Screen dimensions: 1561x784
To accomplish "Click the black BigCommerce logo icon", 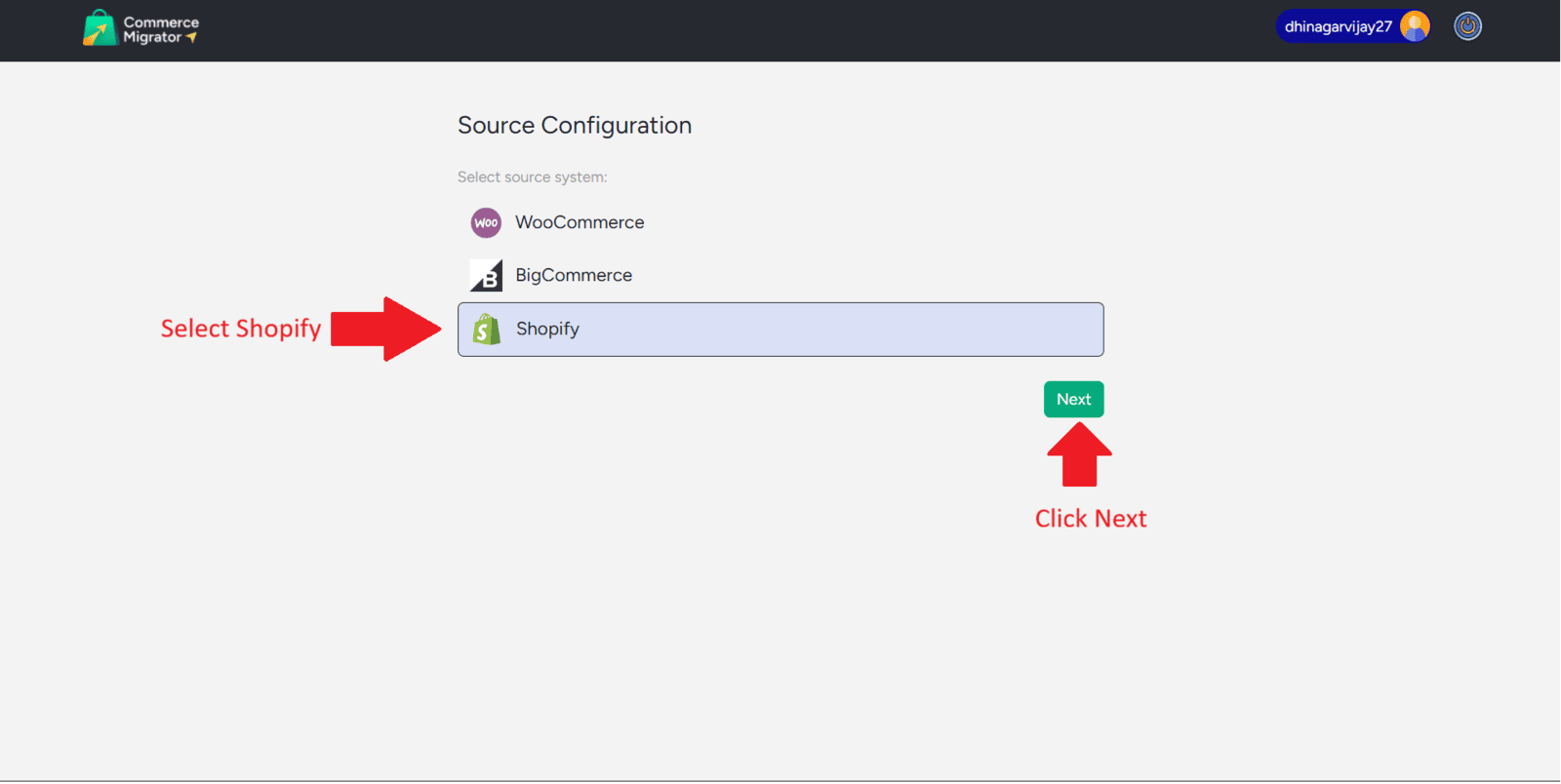I will [x=486, y=276].
